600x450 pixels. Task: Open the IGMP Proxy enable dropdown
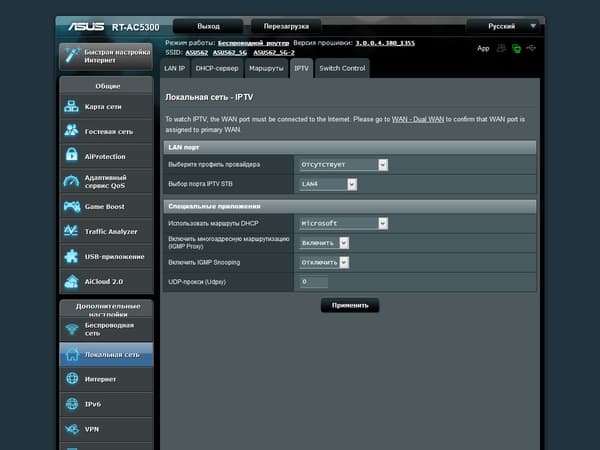(x=324, y=243)
